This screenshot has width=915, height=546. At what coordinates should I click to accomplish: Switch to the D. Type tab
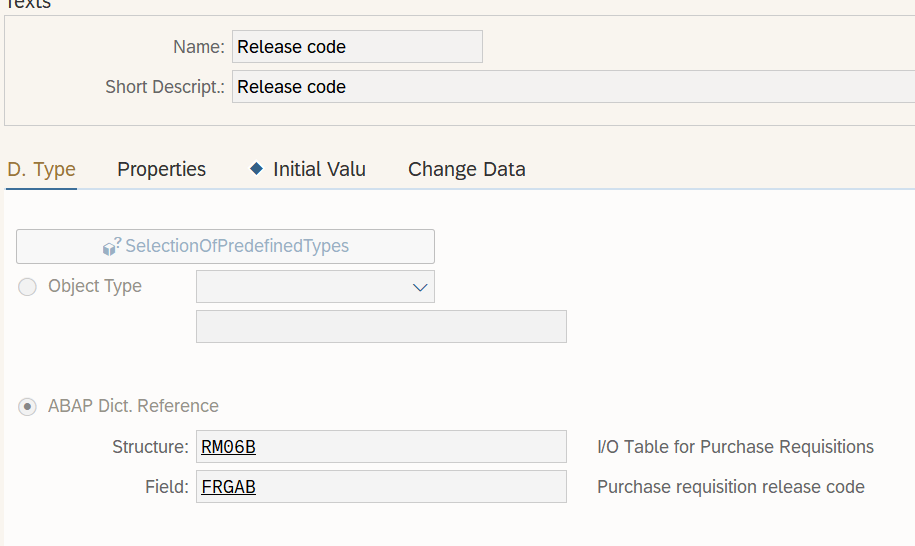tap(41, 169)
